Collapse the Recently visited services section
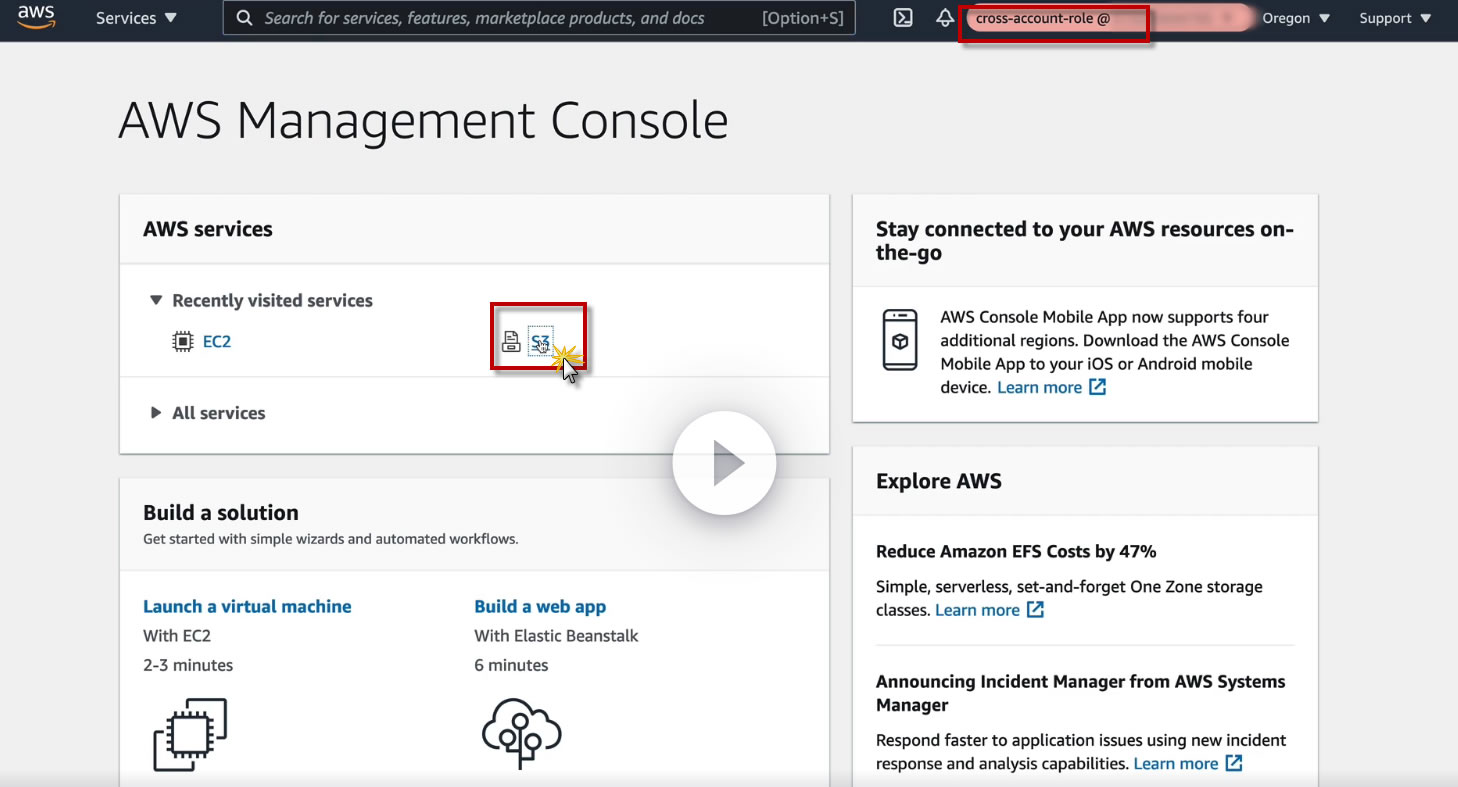Image resolution: width=1458 pixels, height=787 pixels. pyautogui.click(x=261, y=300)
